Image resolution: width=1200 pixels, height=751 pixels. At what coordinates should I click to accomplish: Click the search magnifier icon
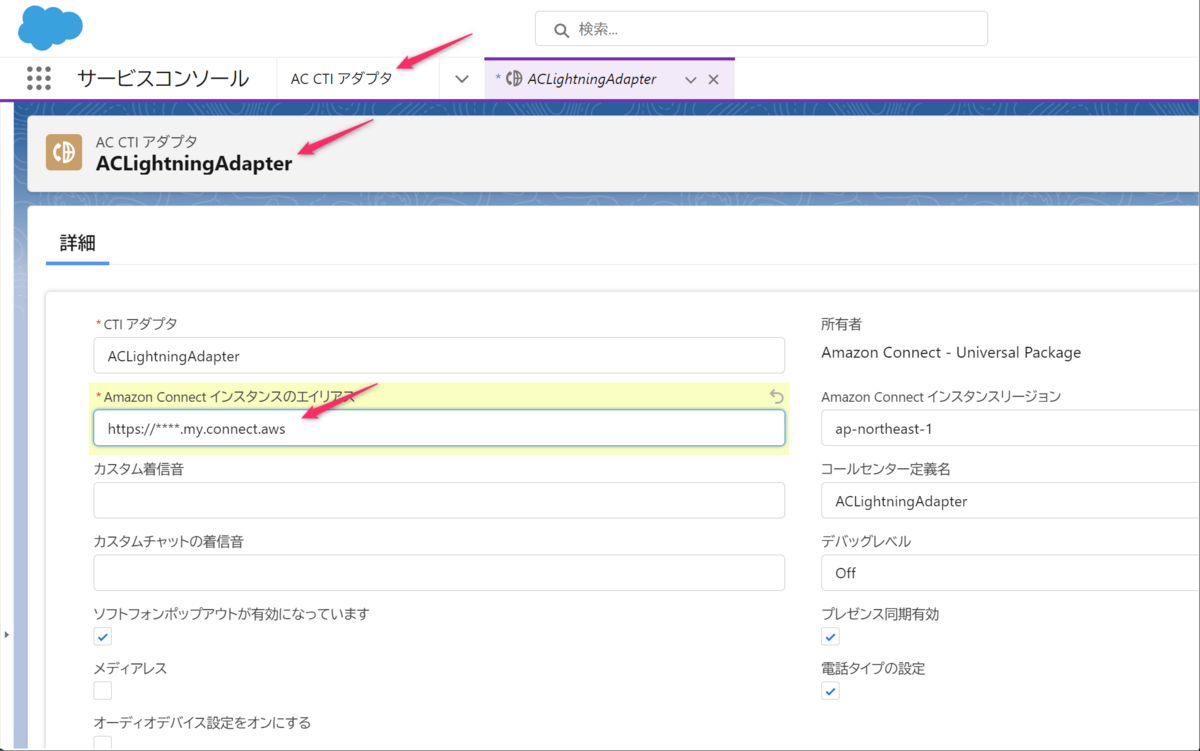pyautogui.click(x=562, y=29)
